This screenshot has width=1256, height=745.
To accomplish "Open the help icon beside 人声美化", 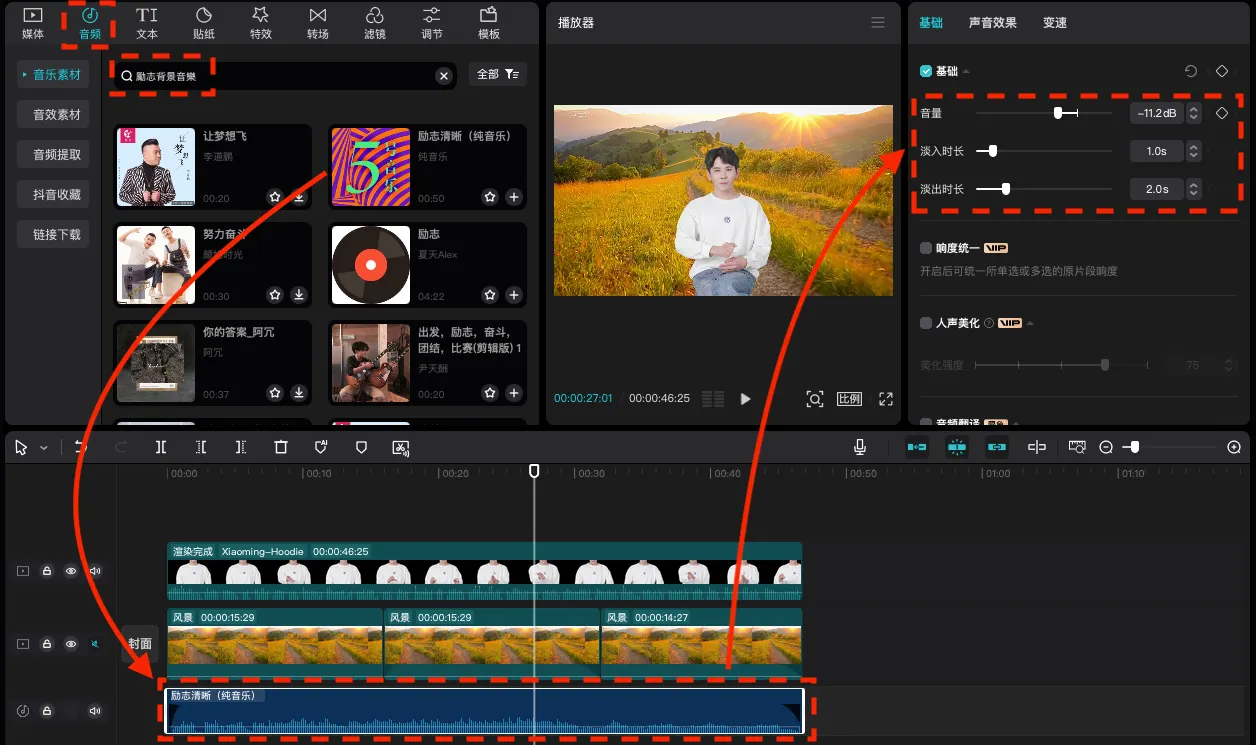I will pyautogui.click(x=989, y=323).
